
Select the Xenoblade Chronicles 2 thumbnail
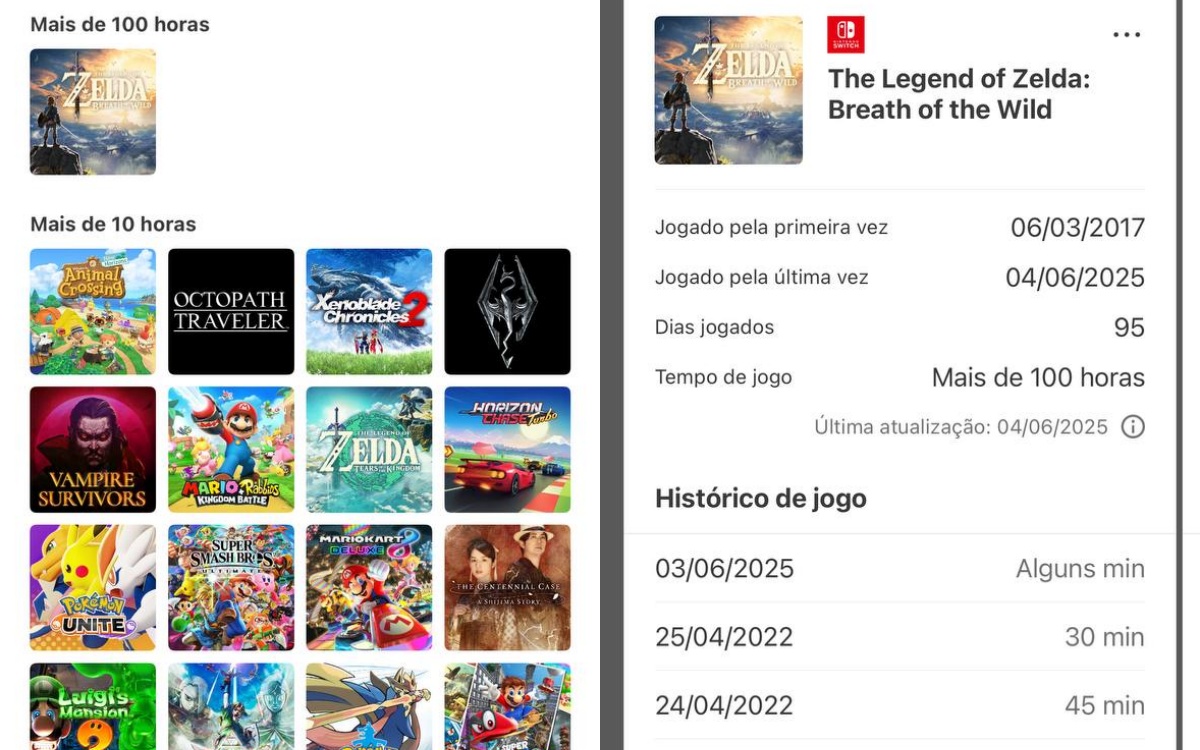[x=369, y=311]
